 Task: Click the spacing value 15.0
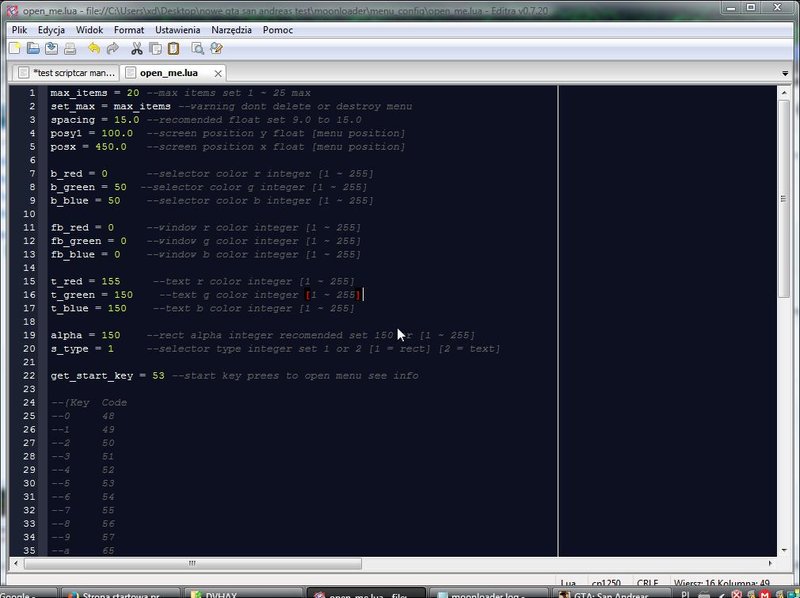tap(127, 120)
